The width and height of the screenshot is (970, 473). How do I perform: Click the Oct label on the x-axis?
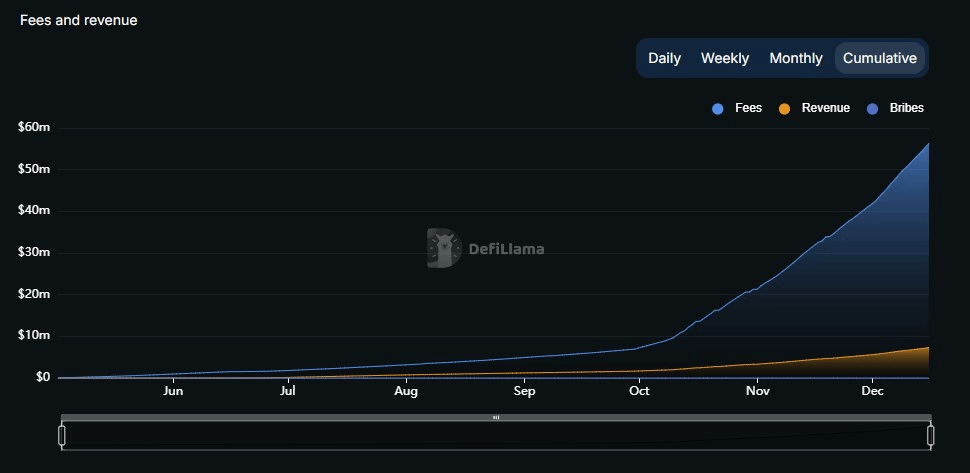pyautogui.click(x=638, y=391)
